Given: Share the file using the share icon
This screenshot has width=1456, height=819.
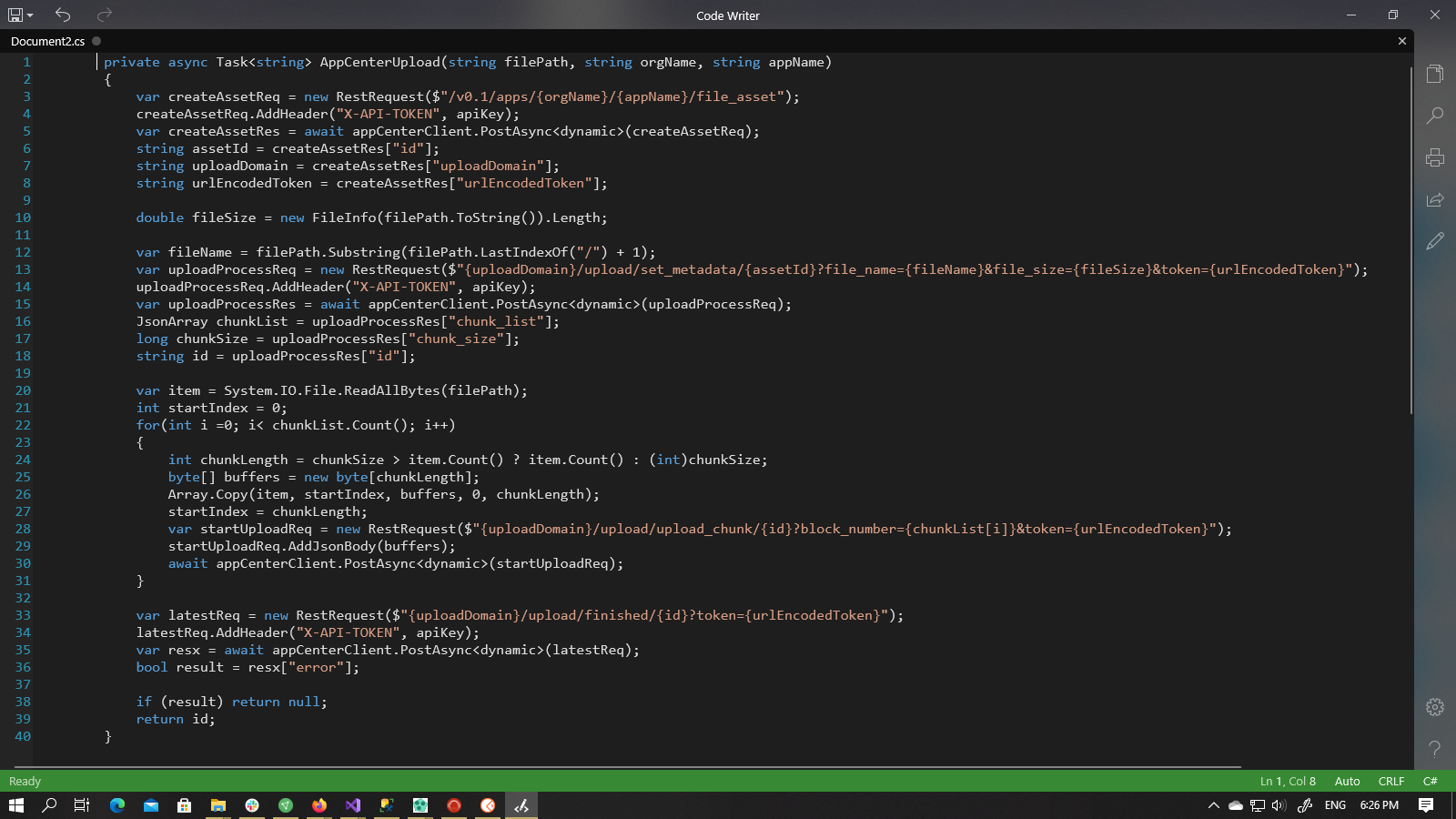Looking at the screenshot, I should [1435, 199].
